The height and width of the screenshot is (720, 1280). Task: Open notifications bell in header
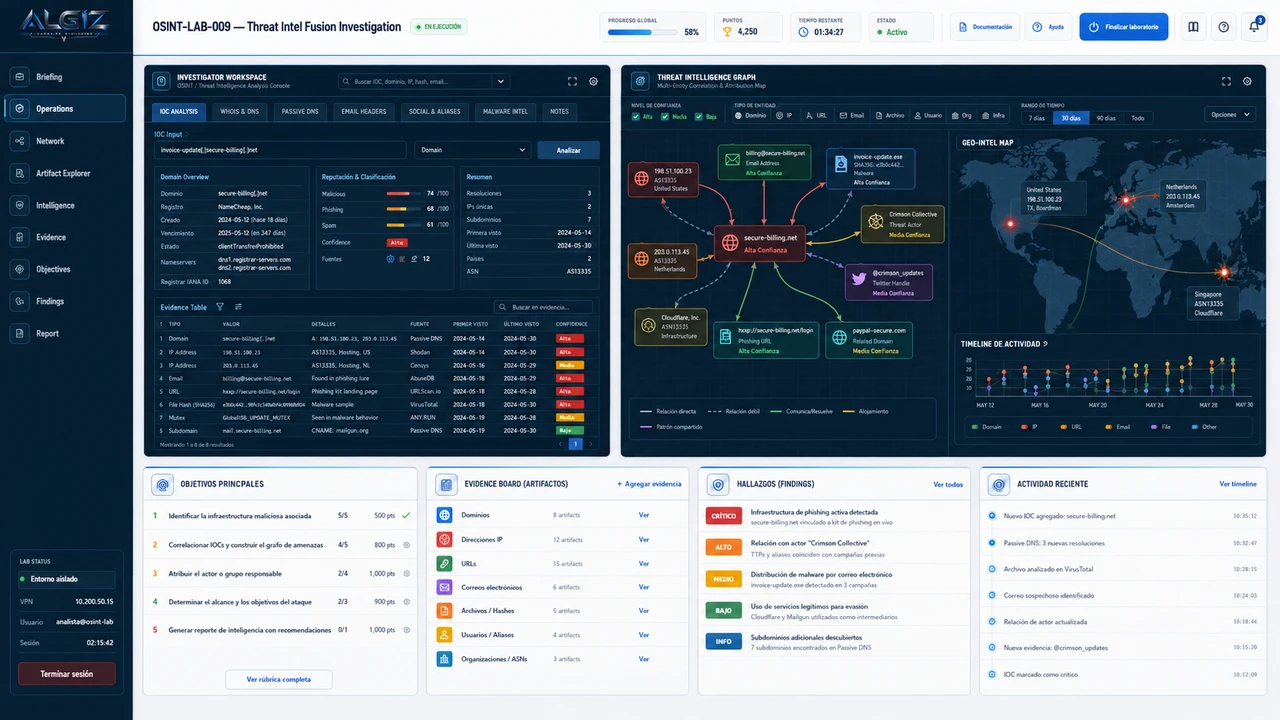tap(1254, 27)
